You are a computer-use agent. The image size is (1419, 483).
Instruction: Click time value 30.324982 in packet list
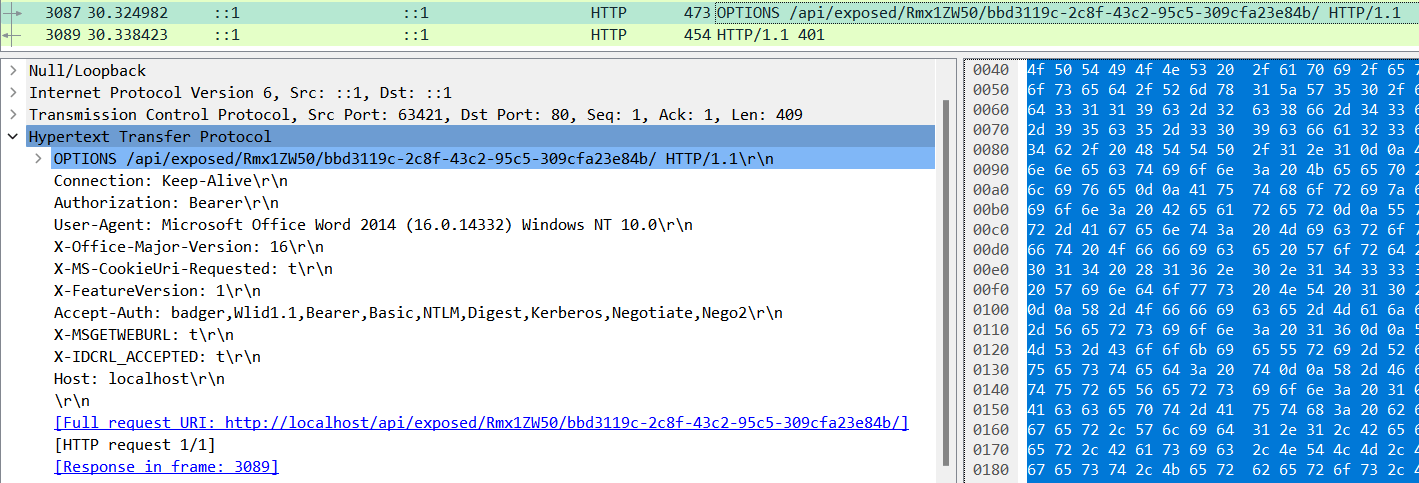pos(126,14)
